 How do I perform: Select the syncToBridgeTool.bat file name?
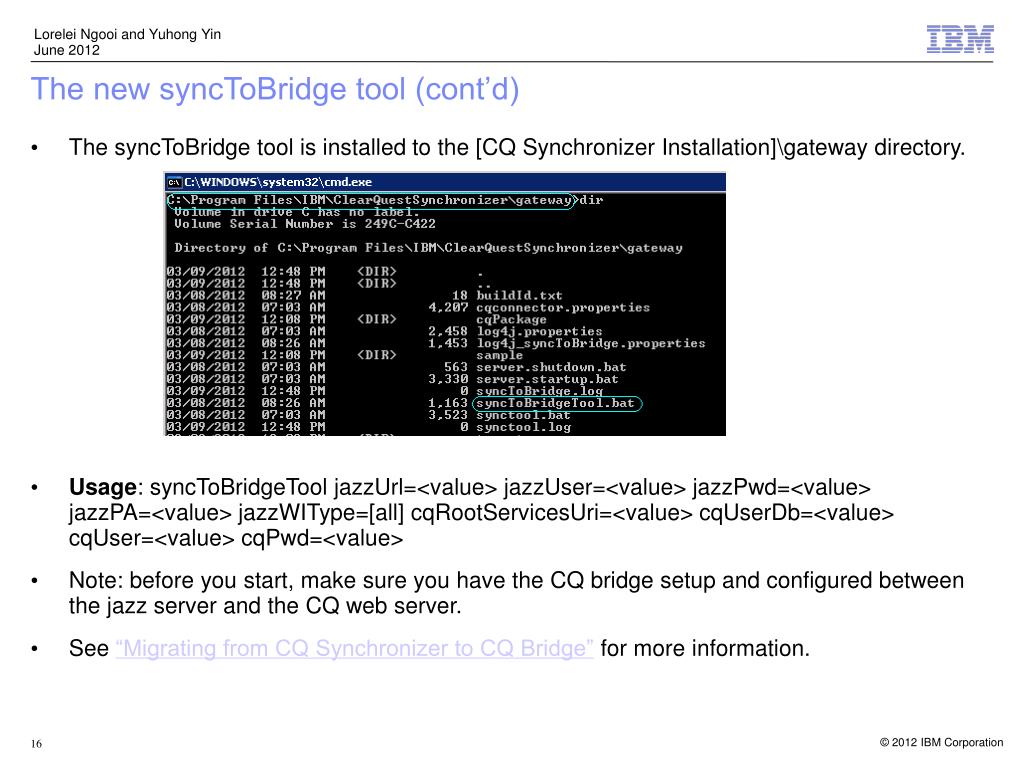click(x=556, y=403)
